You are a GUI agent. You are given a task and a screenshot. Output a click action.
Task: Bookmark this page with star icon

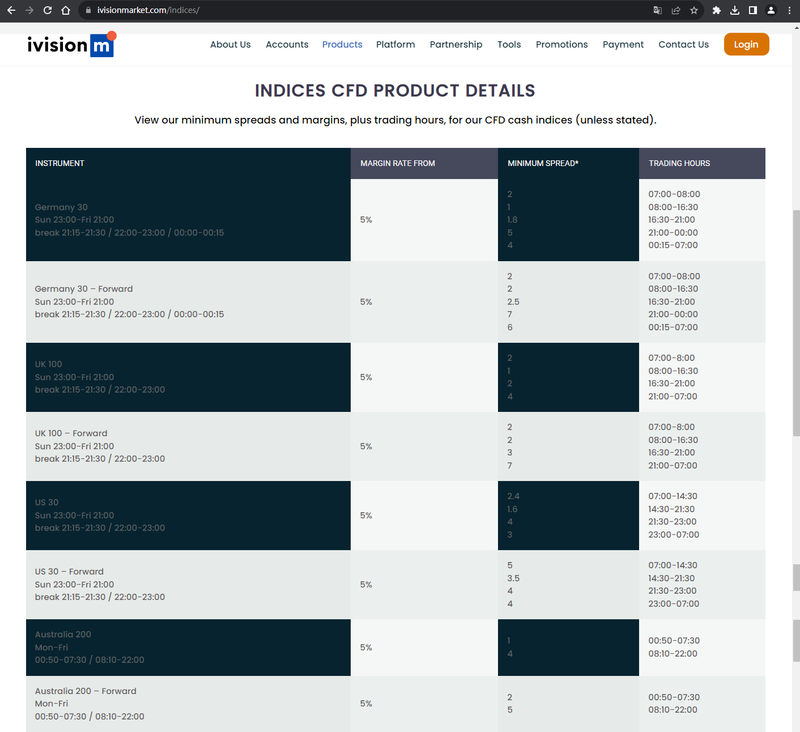pos(694,10)
